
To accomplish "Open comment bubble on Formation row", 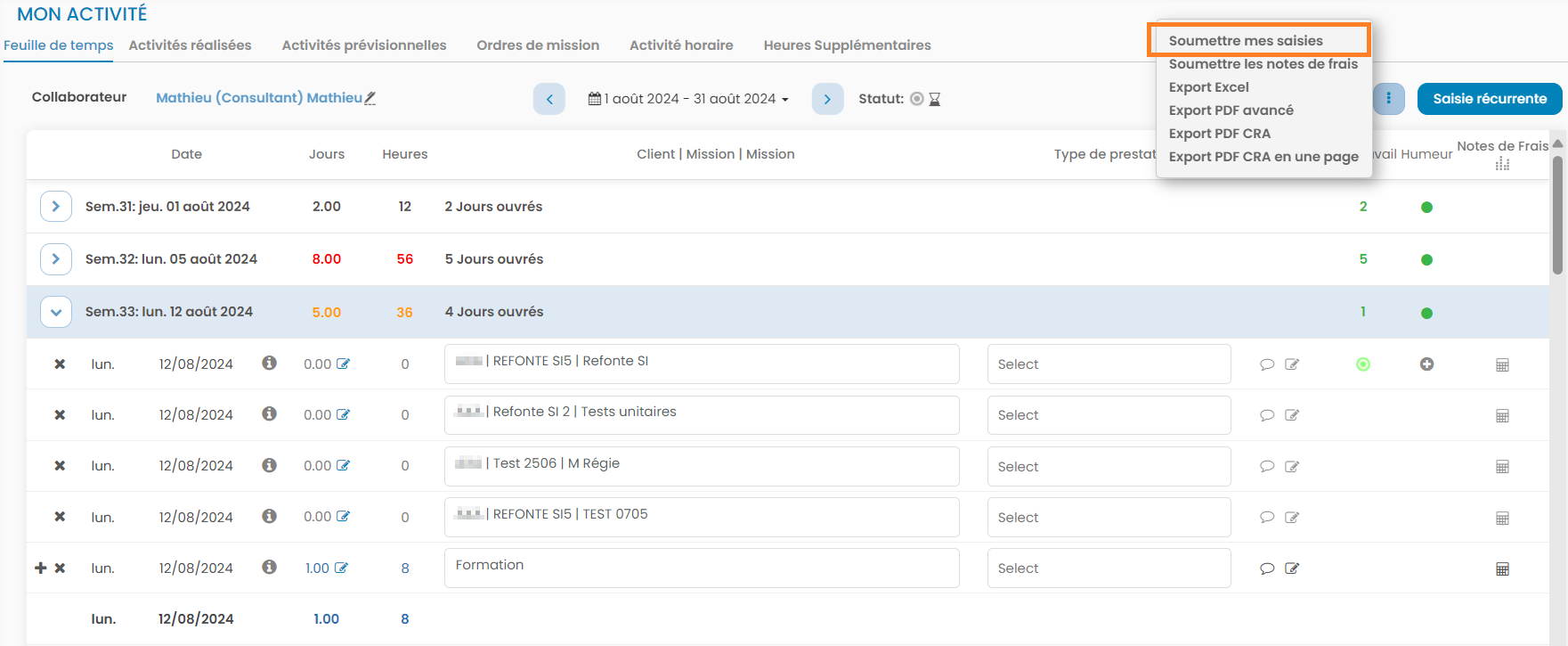I will tap(1267, 568).
